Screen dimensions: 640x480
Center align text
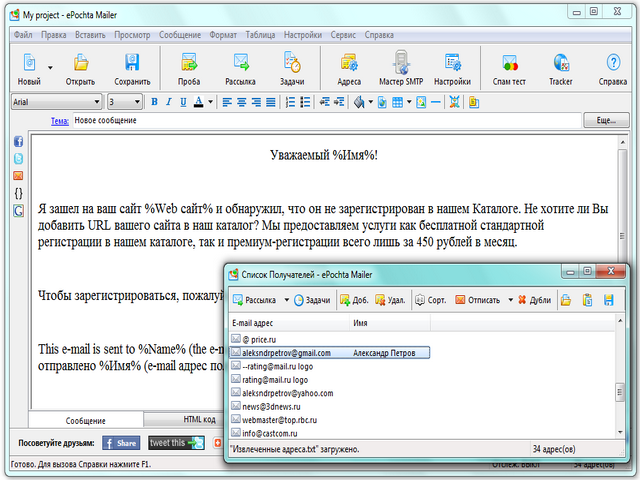point(242,102)
